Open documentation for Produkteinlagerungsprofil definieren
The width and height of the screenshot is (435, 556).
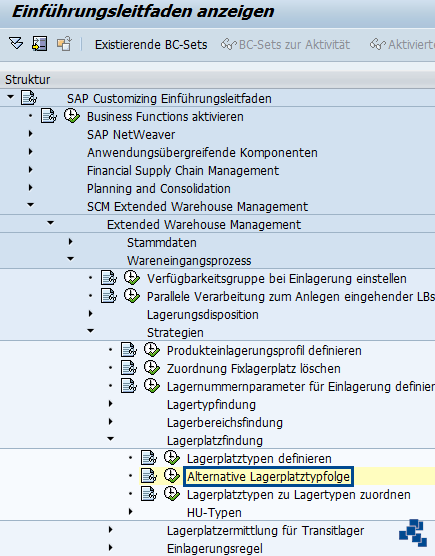(x=129, y=350)
